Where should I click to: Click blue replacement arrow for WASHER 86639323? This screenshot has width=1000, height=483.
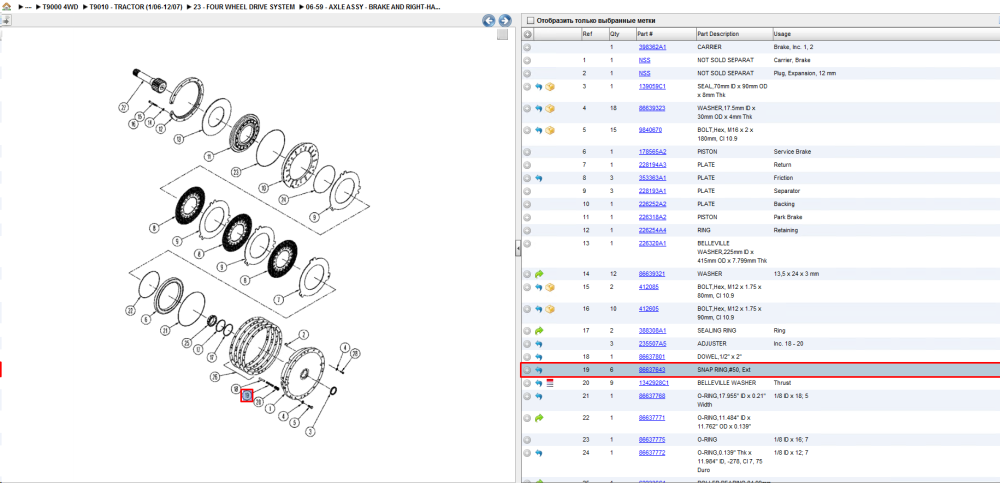(x=539, y=108)
